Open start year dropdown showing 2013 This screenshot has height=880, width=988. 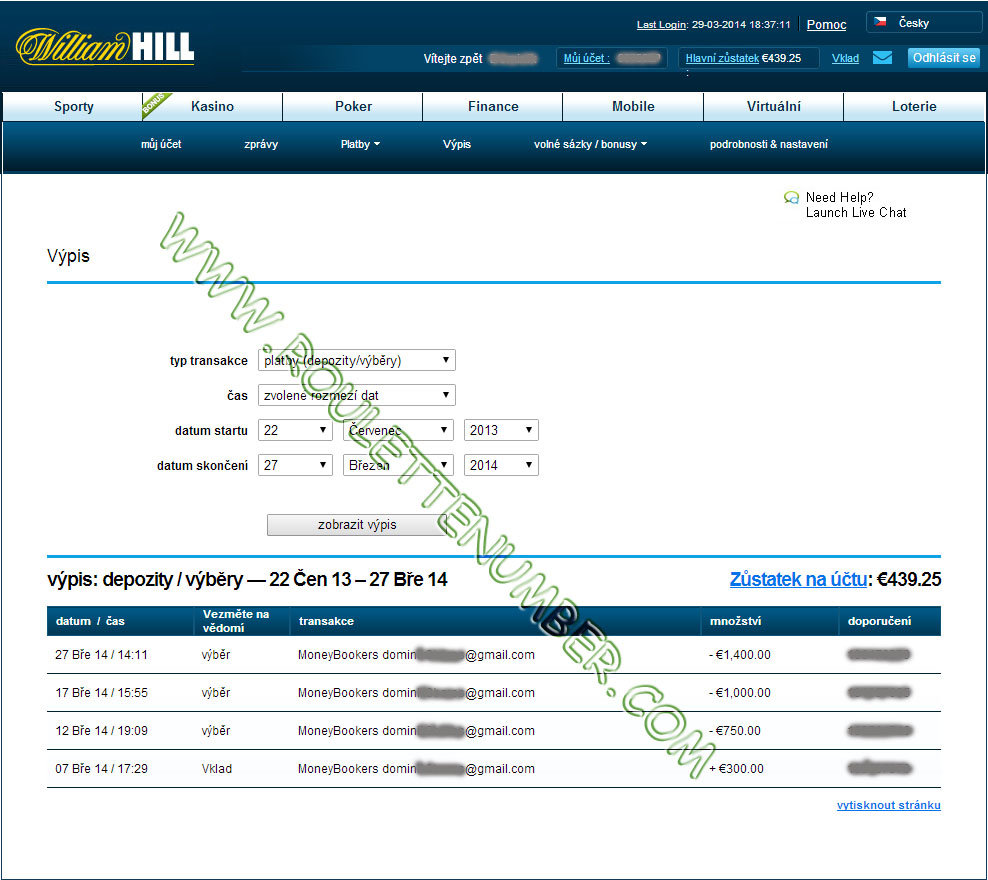tap(501, 430)
